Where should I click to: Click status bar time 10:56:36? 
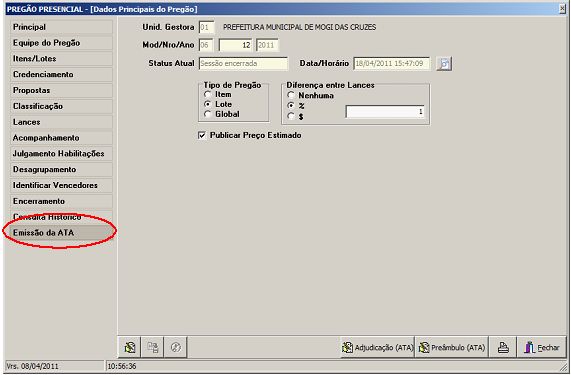point(122,366)
